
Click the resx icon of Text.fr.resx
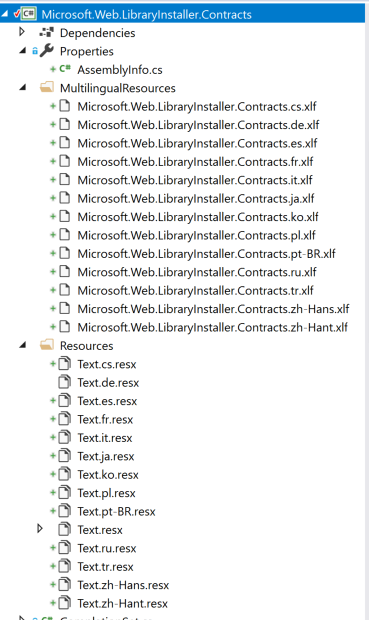64,419
